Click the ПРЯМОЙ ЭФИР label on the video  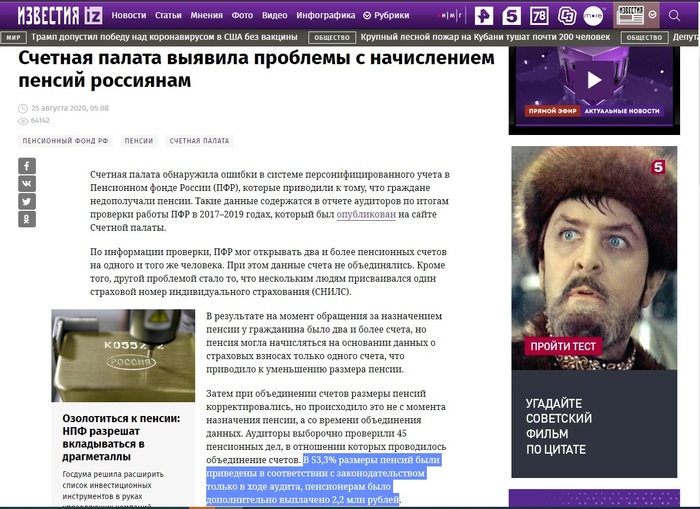(552, 111)
